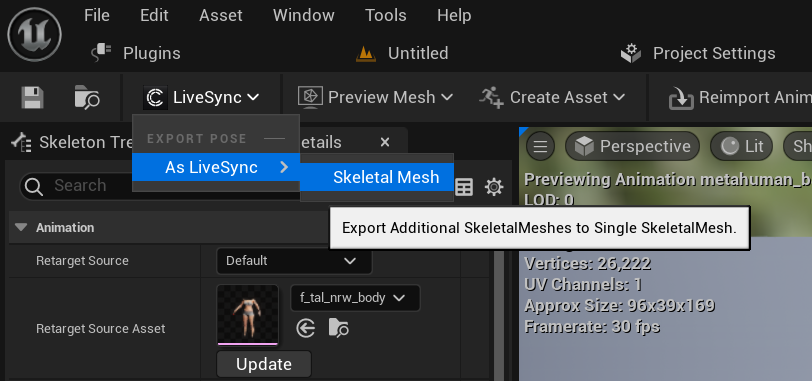Save the asset with the floppy disk icon

32,98
